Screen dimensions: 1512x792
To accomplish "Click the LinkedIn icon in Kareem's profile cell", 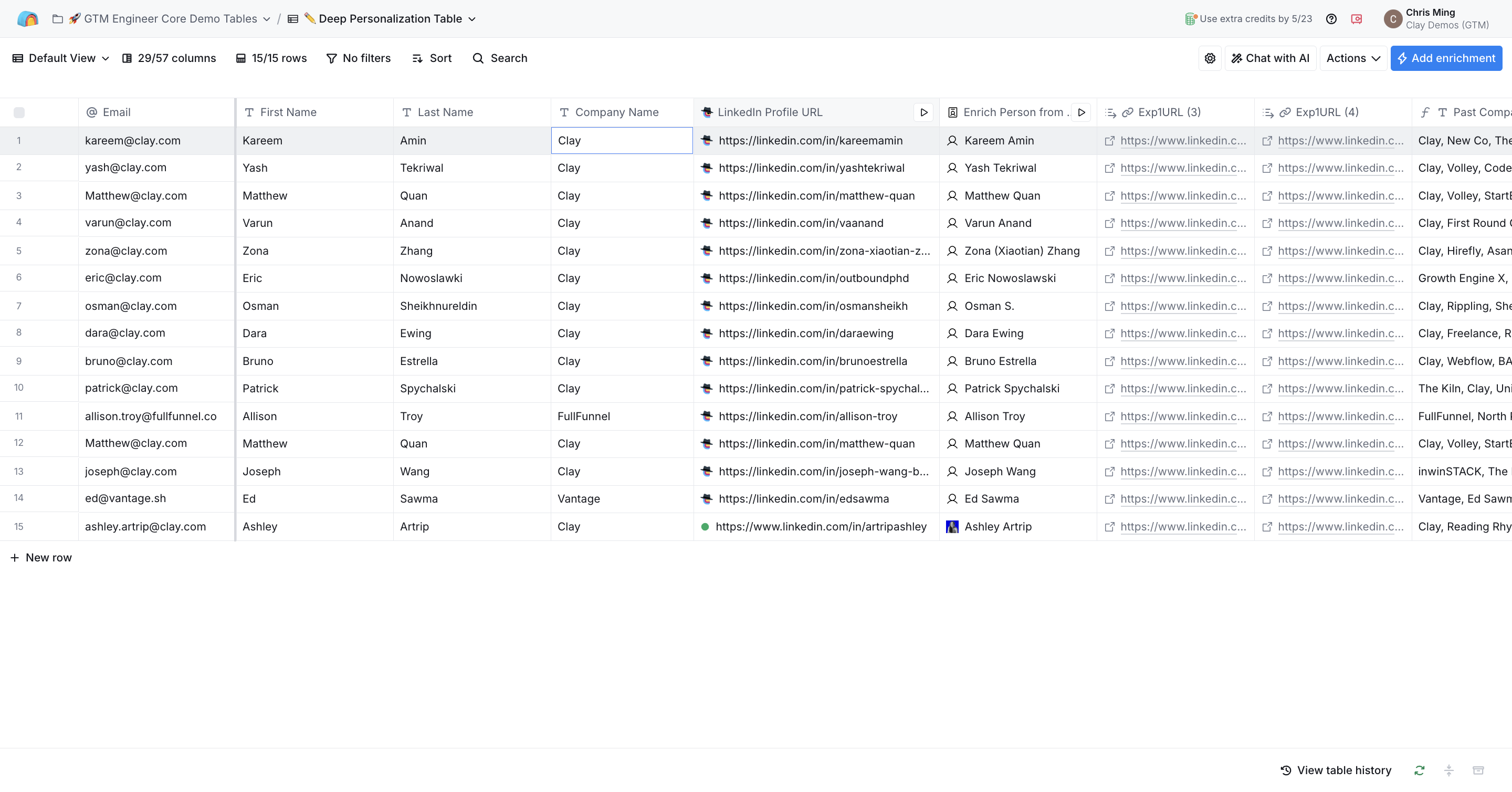I will point(706,140).
